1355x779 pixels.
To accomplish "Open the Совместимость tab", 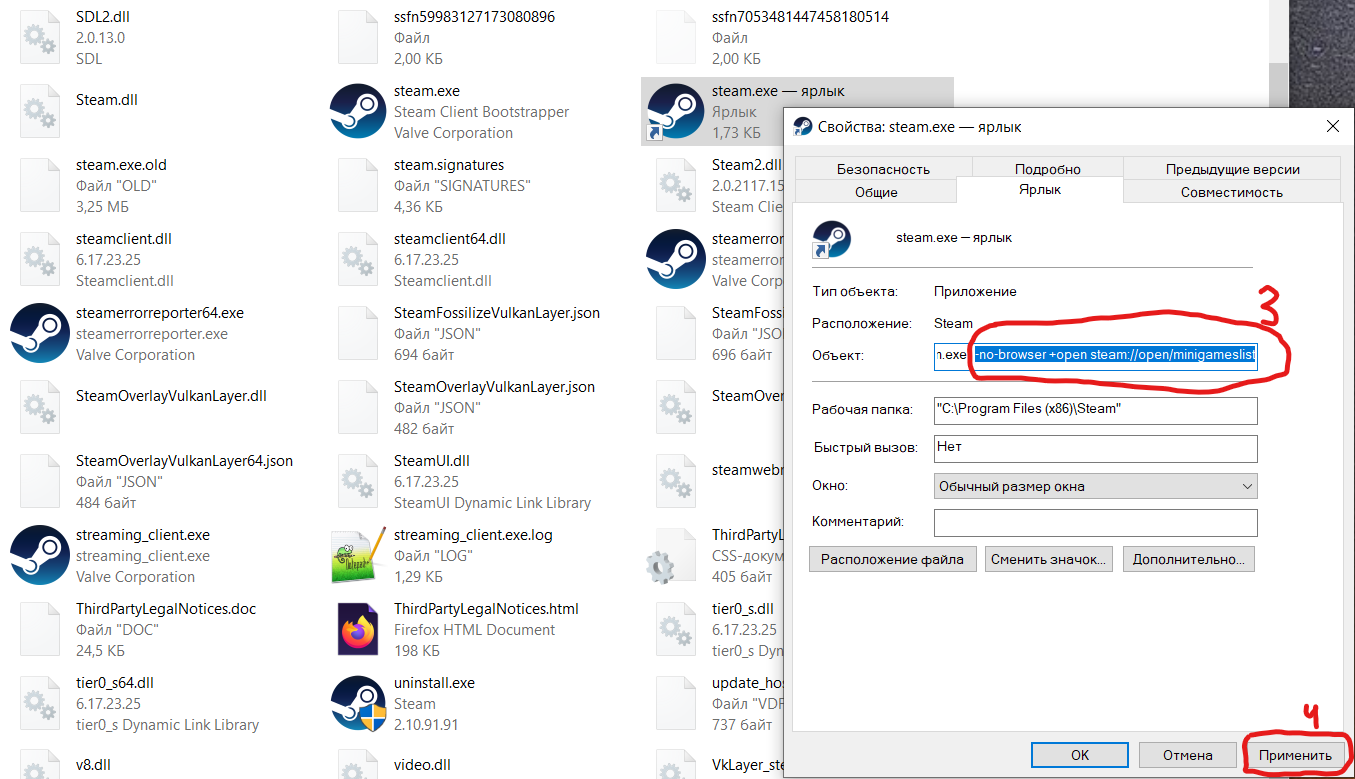I will point(1231,192).
